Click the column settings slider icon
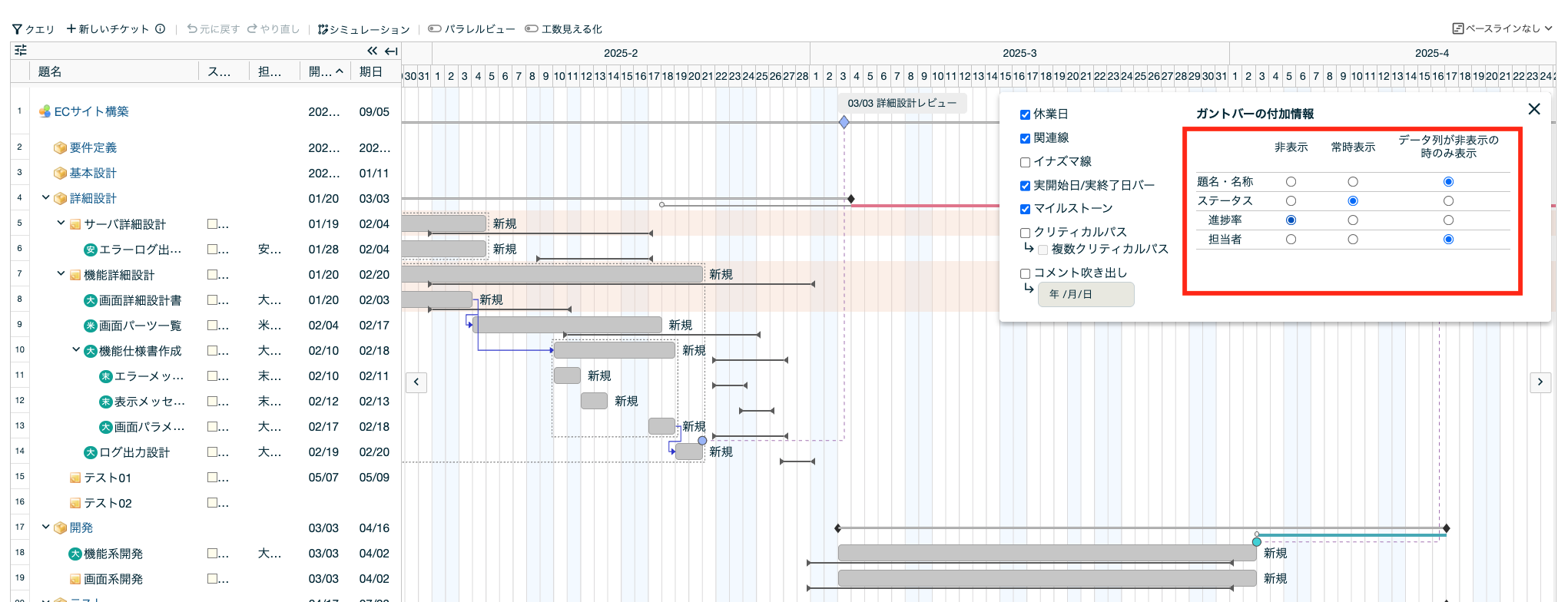This screenshot has height=602, width=1568. pos(21,51)
